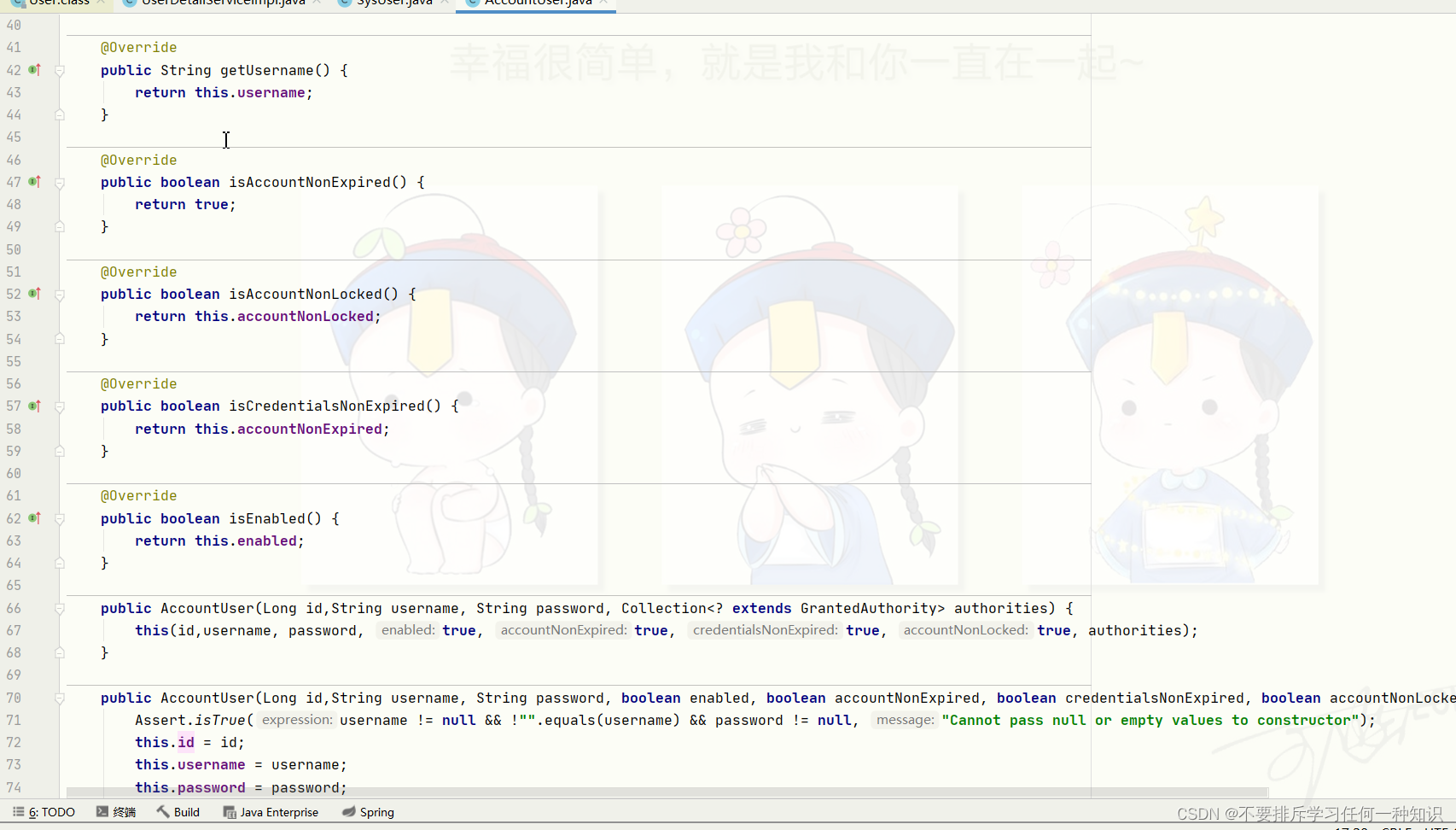Image resolution: width=1456 pixels, height=830 pixels.
Task: Click the fold end marker on line 54
Action: click(x=60, y=339)
